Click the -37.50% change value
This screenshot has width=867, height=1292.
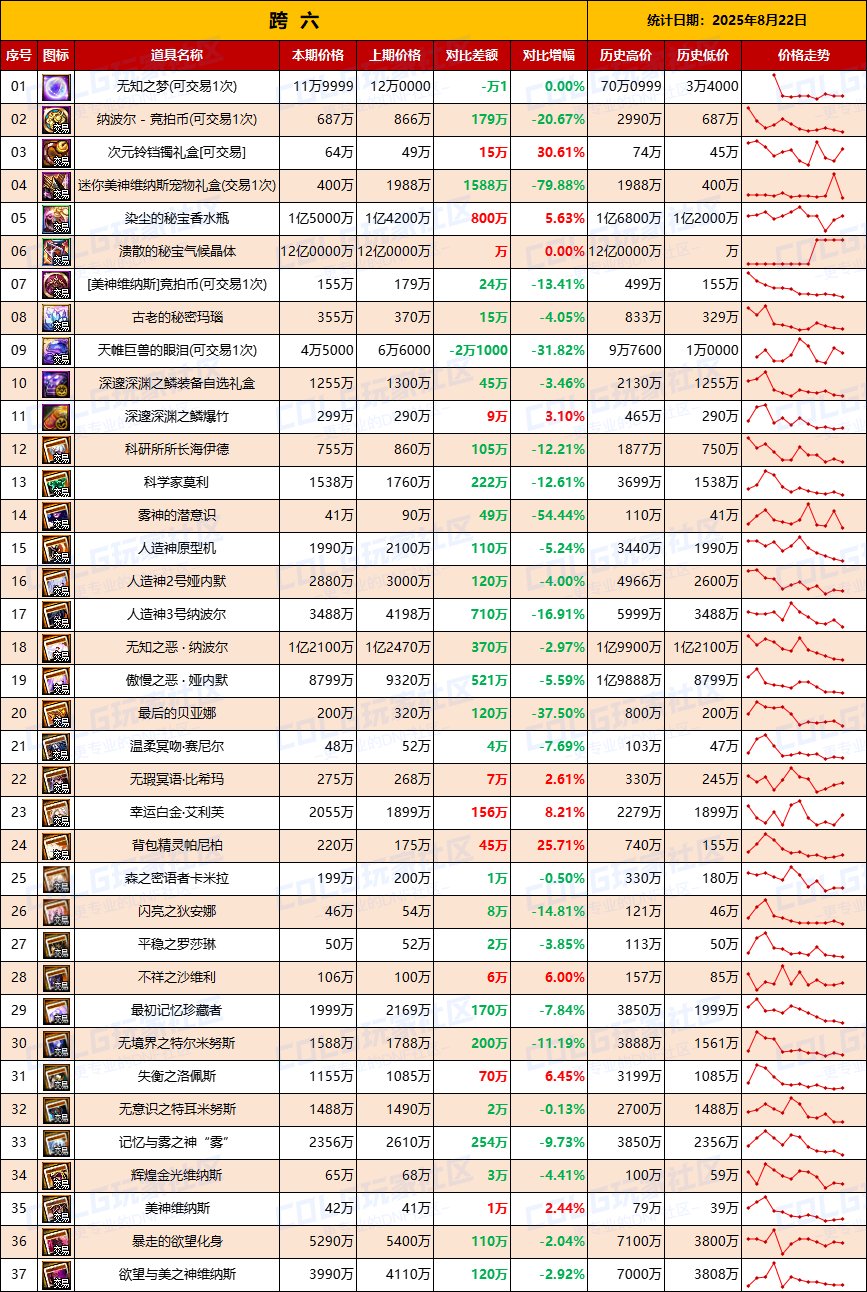click(x=558, y=714)
